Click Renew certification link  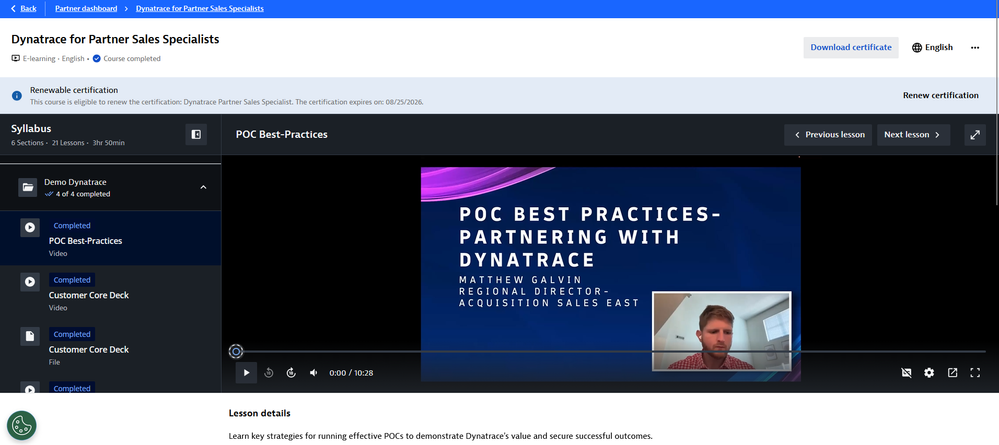(x=940, y=95)
